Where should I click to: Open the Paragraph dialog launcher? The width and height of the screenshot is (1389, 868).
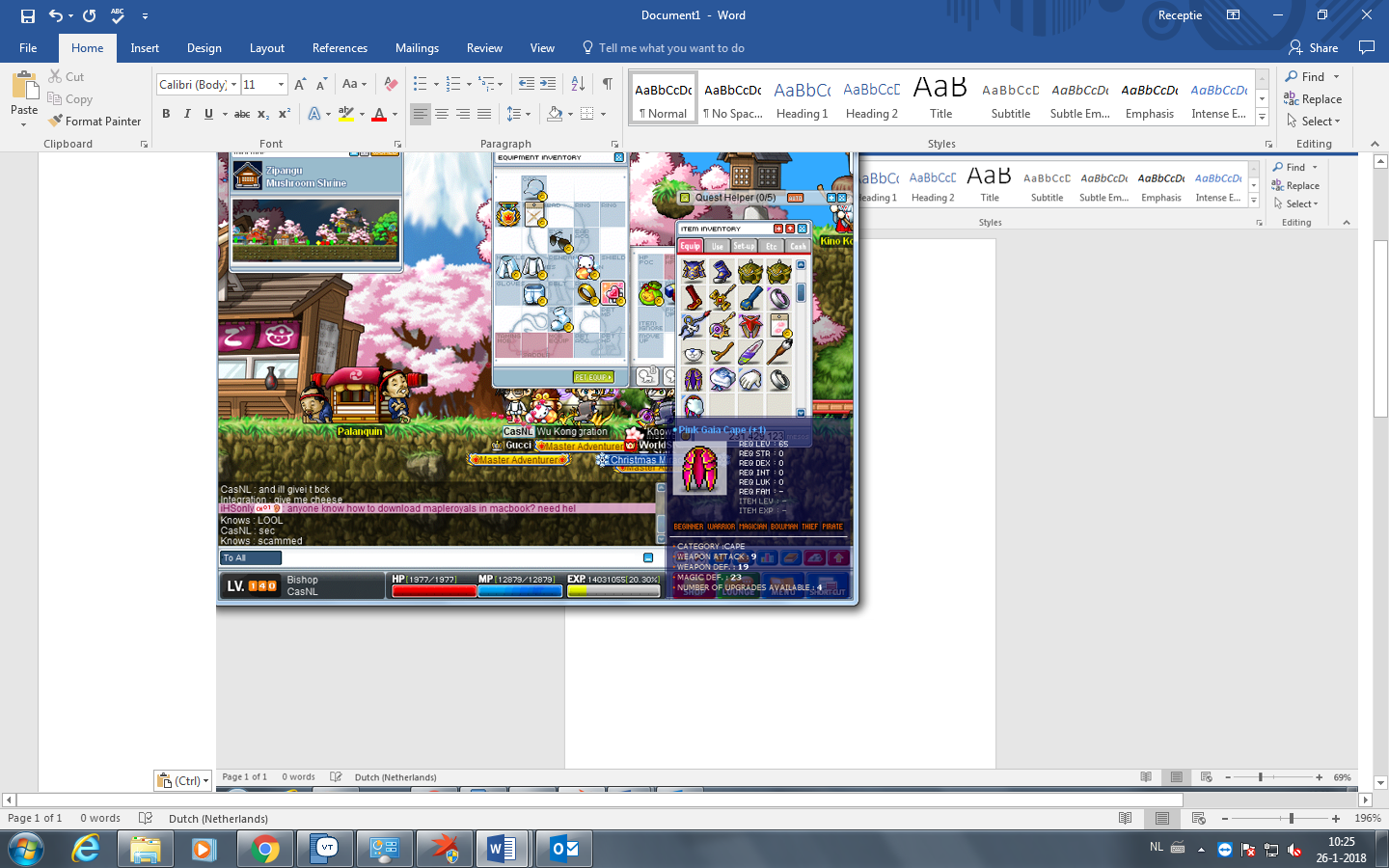pyautogui.click(x=614, y=144)
